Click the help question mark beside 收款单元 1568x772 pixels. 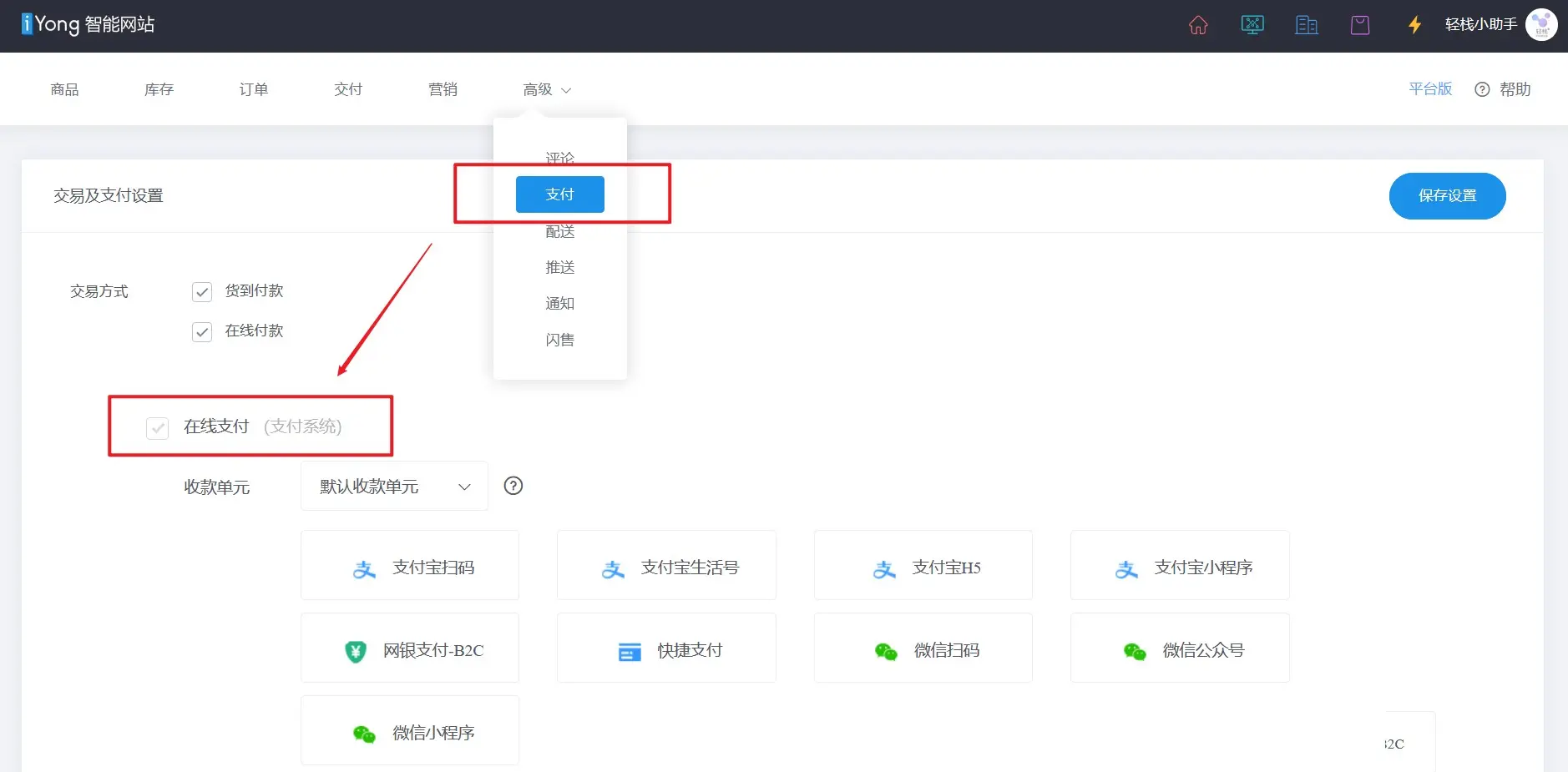[513, 486]
